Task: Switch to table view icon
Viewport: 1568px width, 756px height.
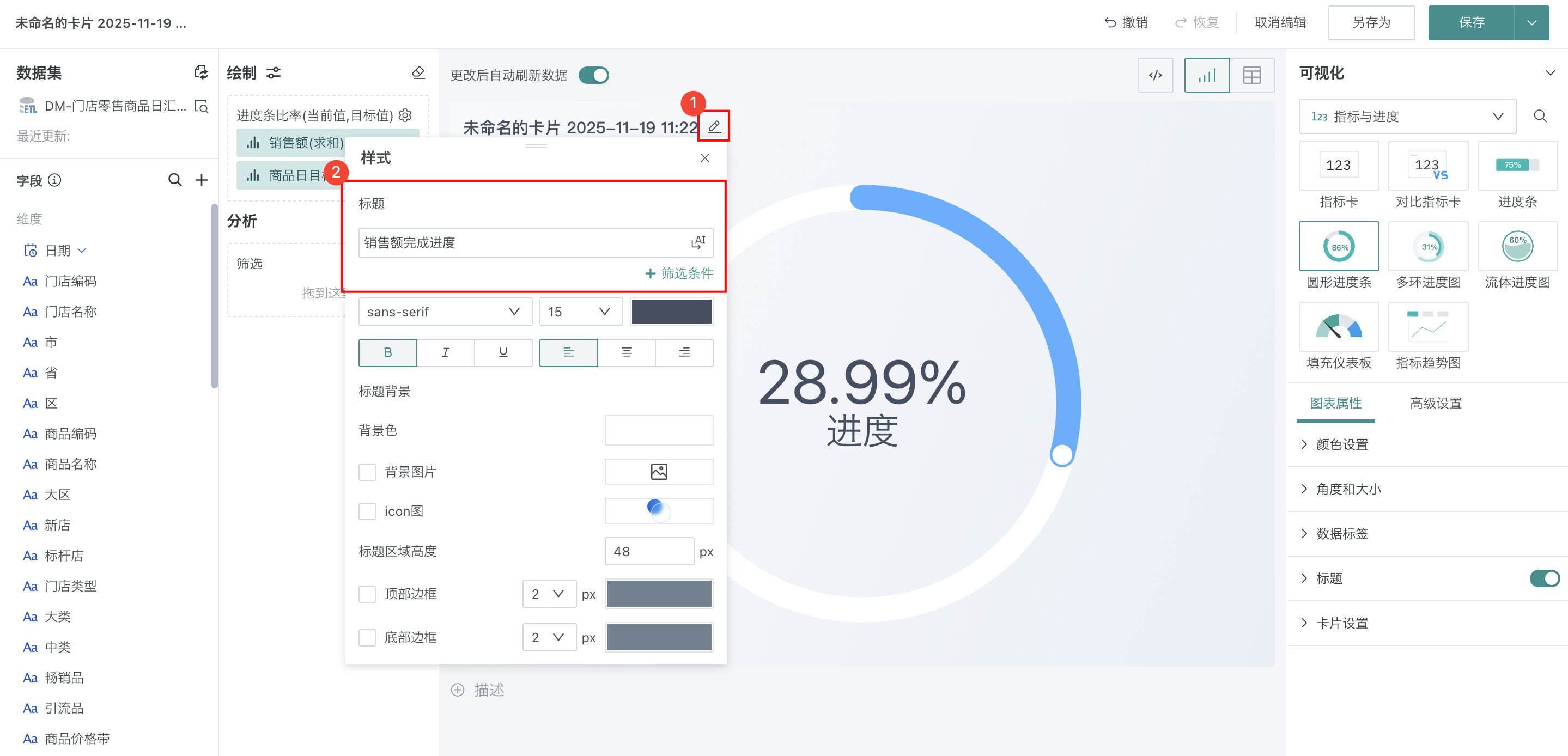Action: pyautogui.click(x=1251, y=76)
